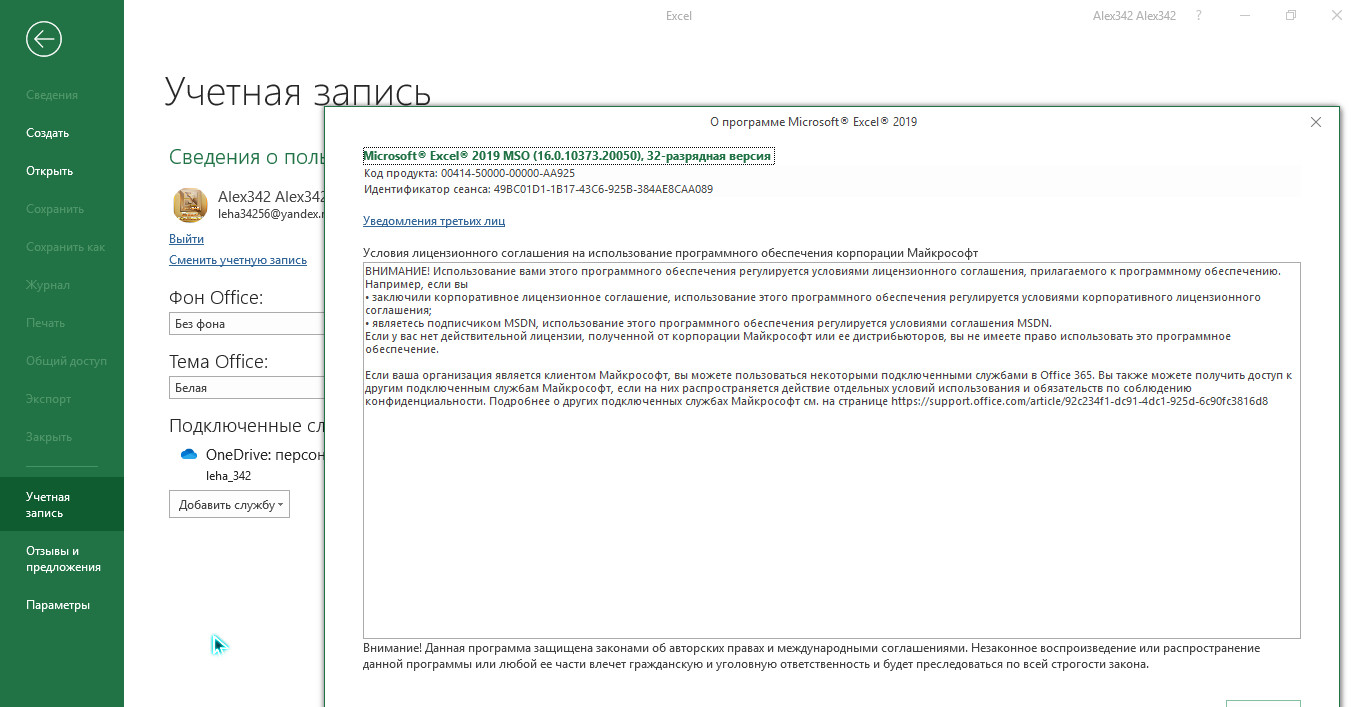Viewport: 1360px width, 707px height.
Task: Select Создать in the left sidebar
Action: point(47,133)
